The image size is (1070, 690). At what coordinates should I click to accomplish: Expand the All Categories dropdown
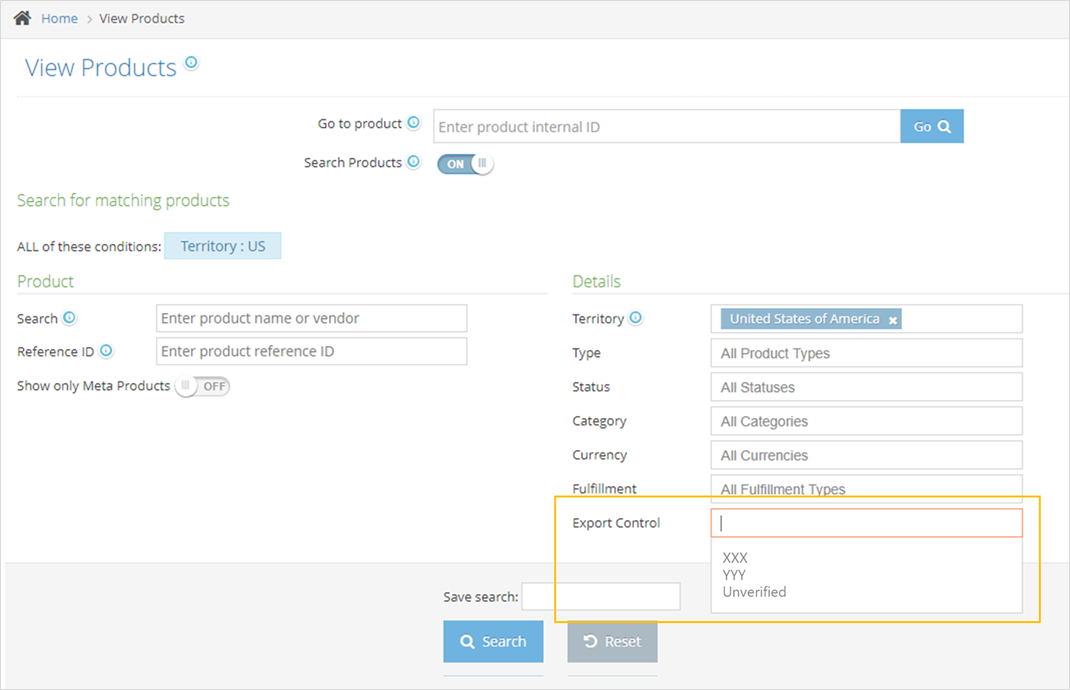(x=866, y=421)
